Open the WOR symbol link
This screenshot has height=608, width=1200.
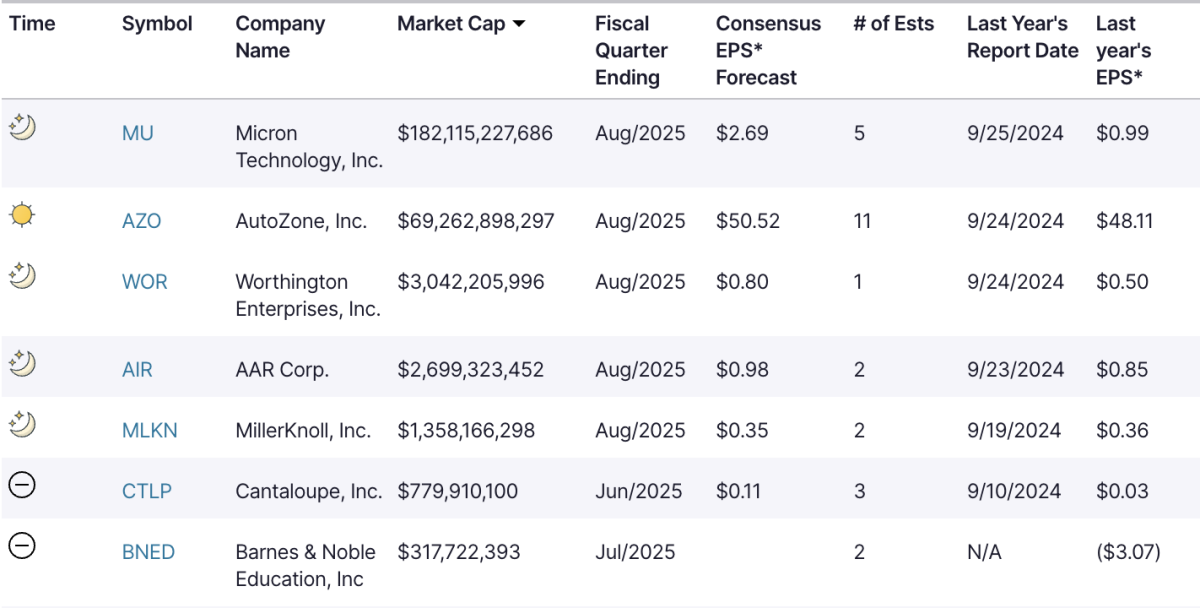(144, 282)
